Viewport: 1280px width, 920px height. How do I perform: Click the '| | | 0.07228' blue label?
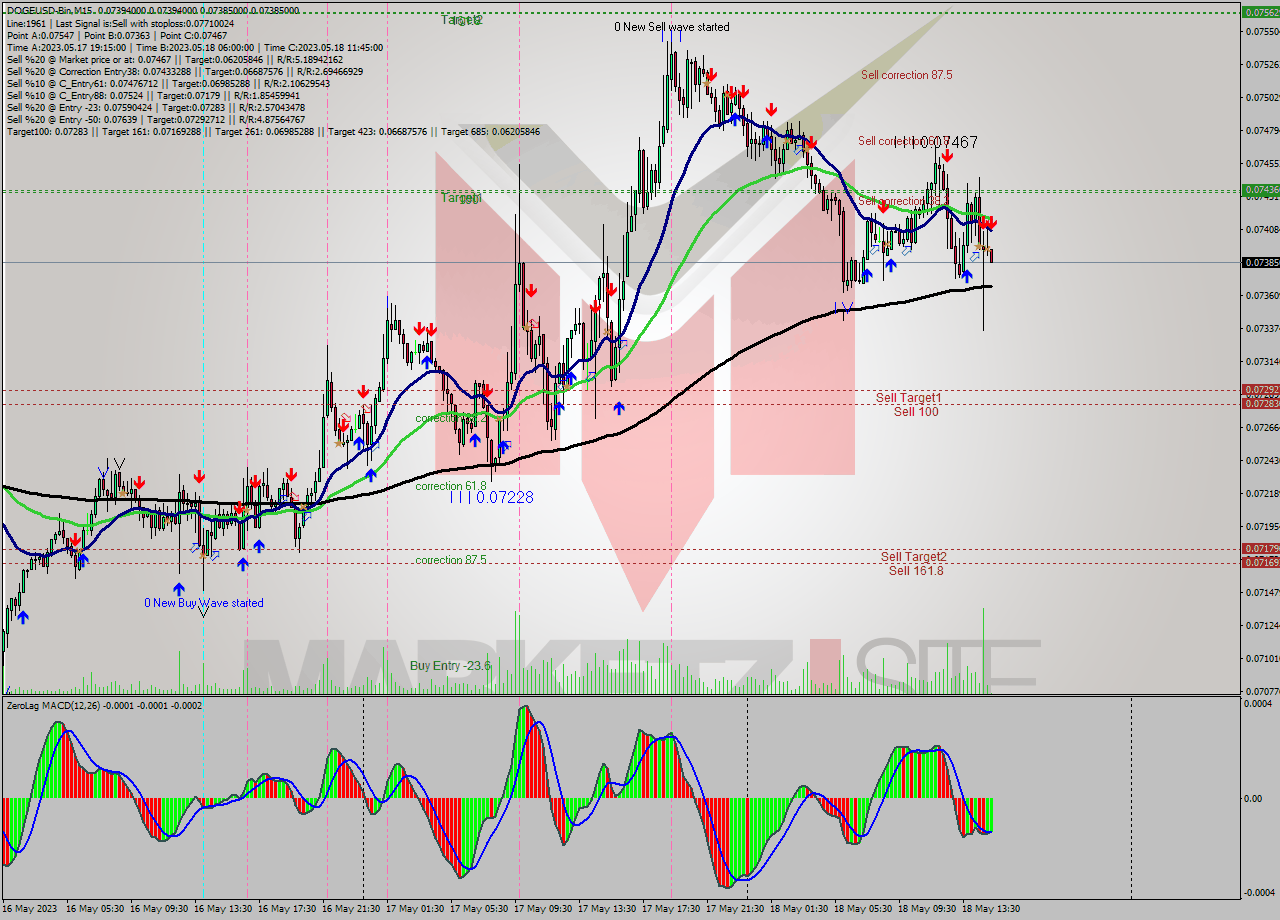click(491, 497)
